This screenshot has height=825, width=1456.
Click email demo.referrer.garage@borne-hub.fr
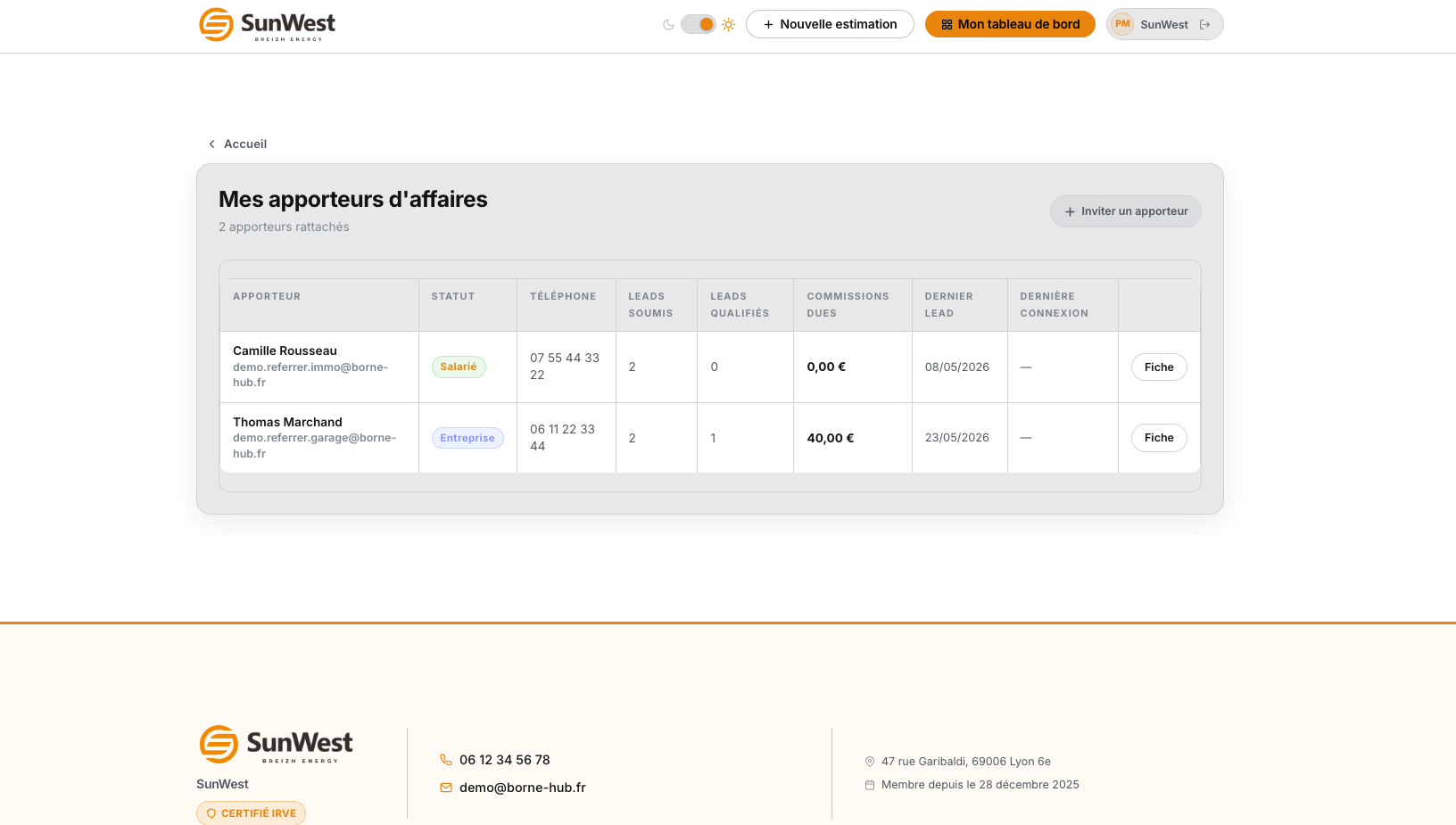314,446
